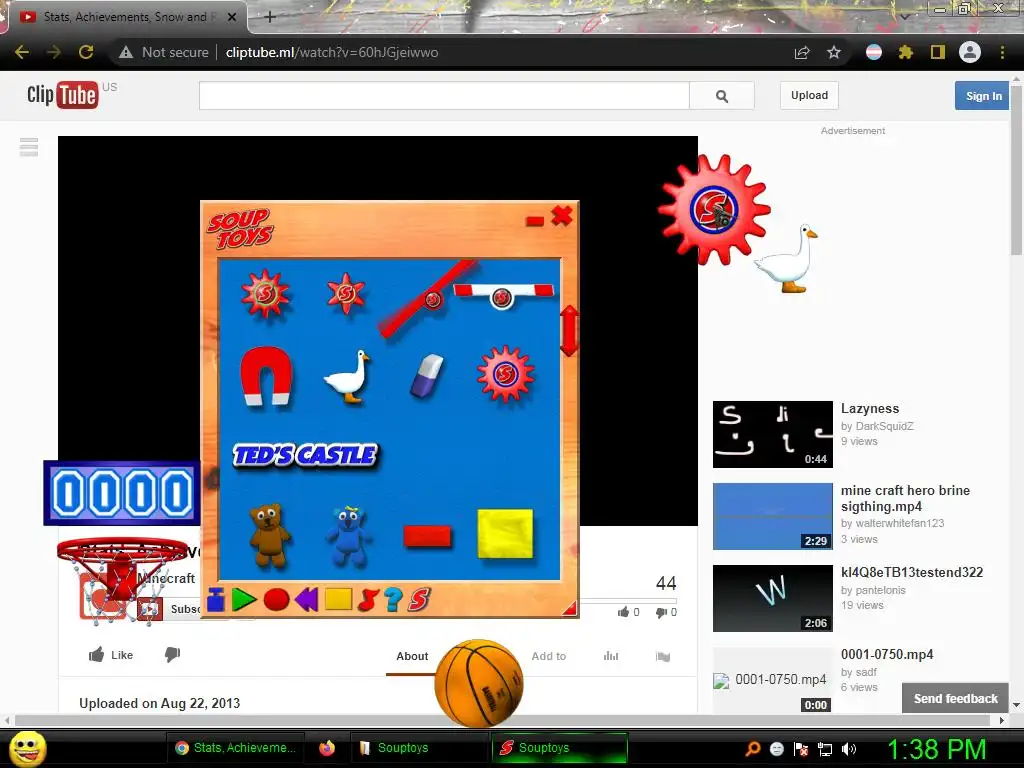This screenshot has width=1024, height=768.
Task: Click the volume speaker icon in system tray
Action: click(x=849, y=749)
